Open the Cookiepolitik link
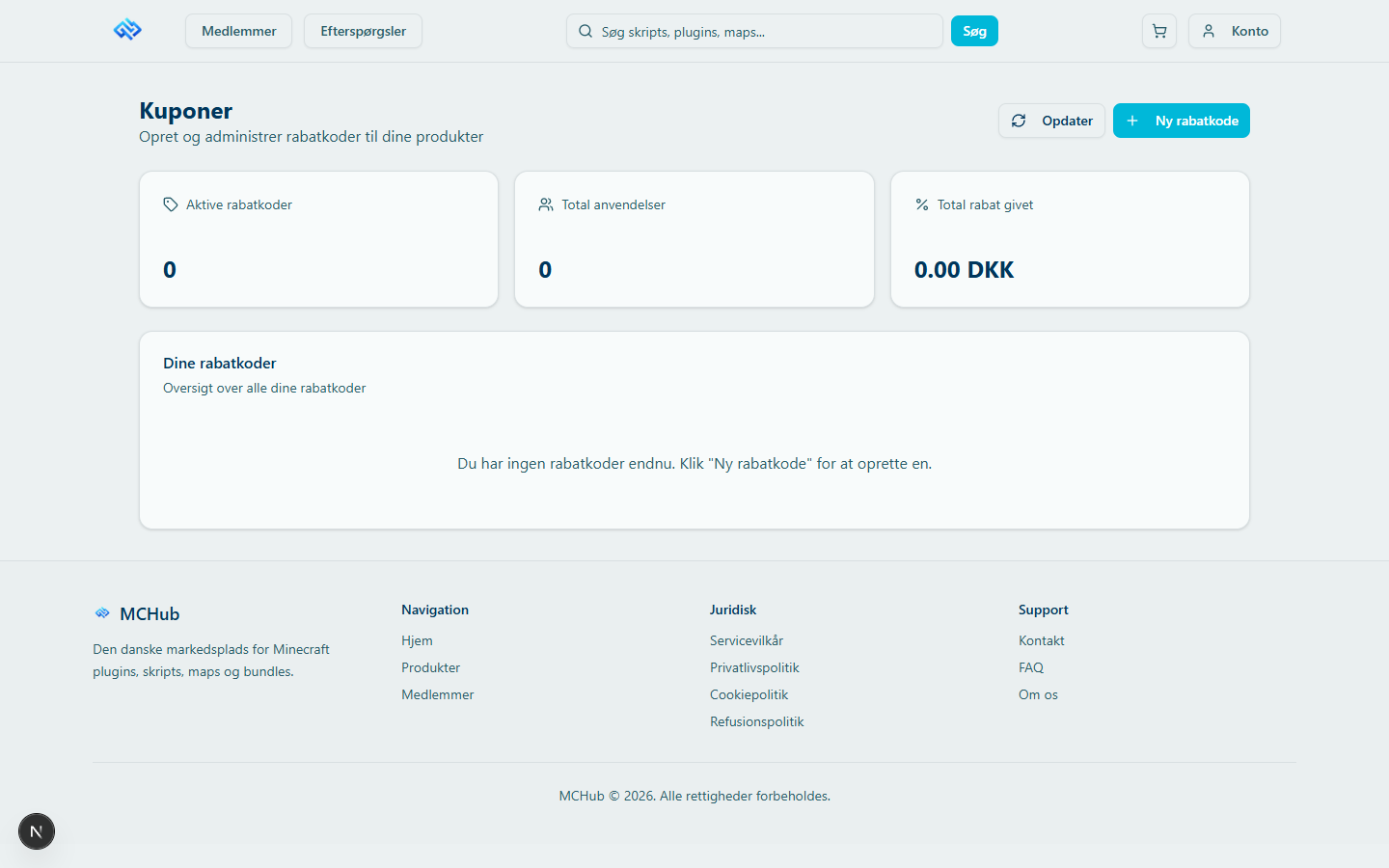This screenshot has height=868, width=1389. 749,694
